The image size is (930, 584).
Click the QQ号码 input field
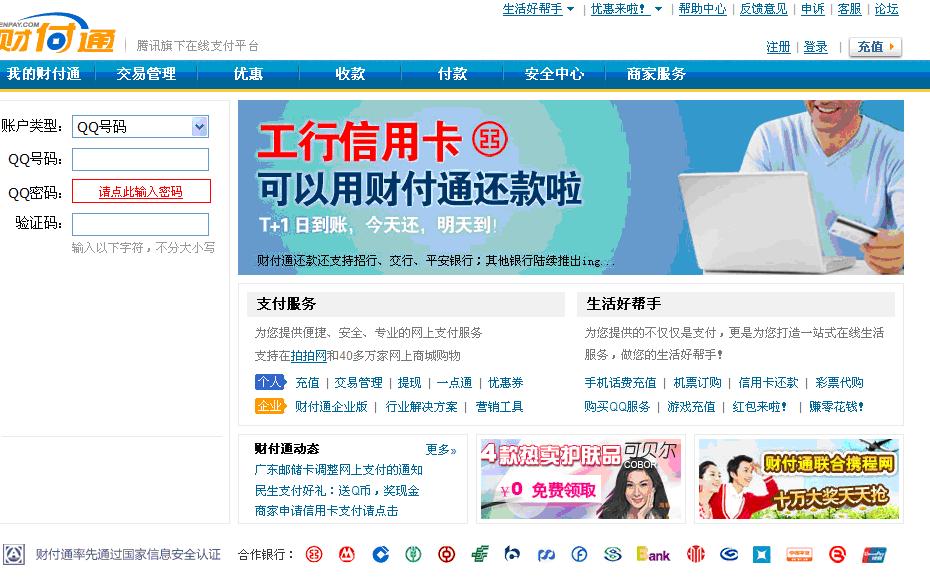coord(141,159)
